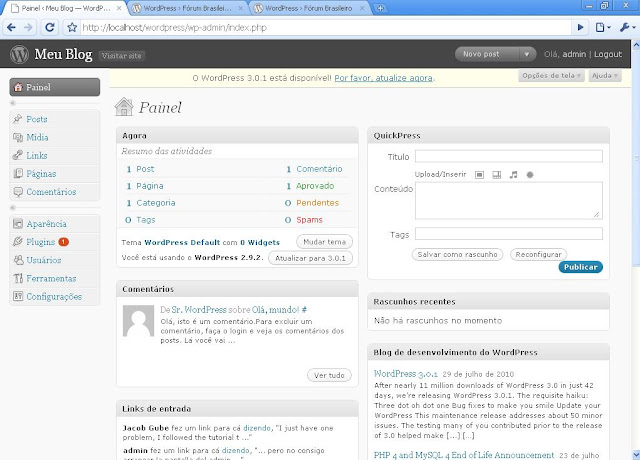Click the browser back arrow
Image resolution: width=640 pixels, height=460 pixels.
(x=11, y=27)
